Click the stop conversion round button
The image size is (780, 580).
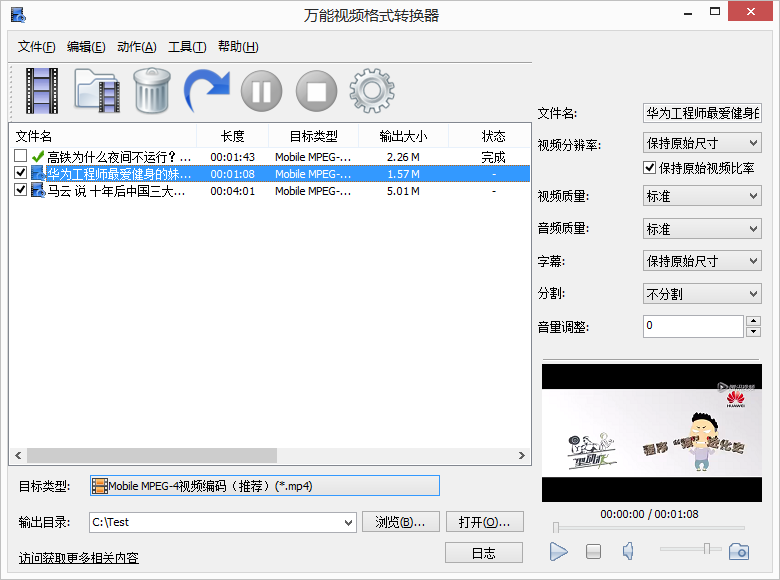coord(316,91)
